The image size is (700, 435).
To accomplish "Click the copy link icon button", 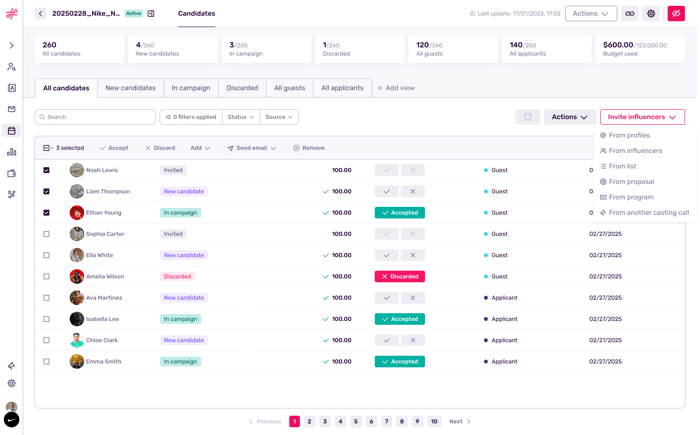I will tap(630, 14).
